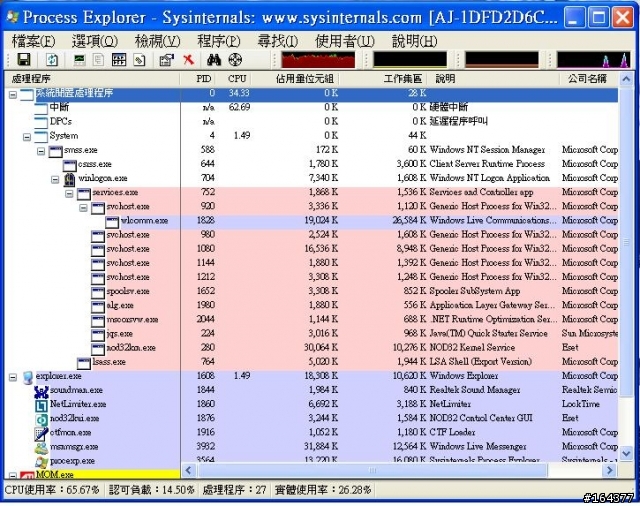Select the alg.exe process row
This screenshot has height=506, width=640.
click(311, 306)
